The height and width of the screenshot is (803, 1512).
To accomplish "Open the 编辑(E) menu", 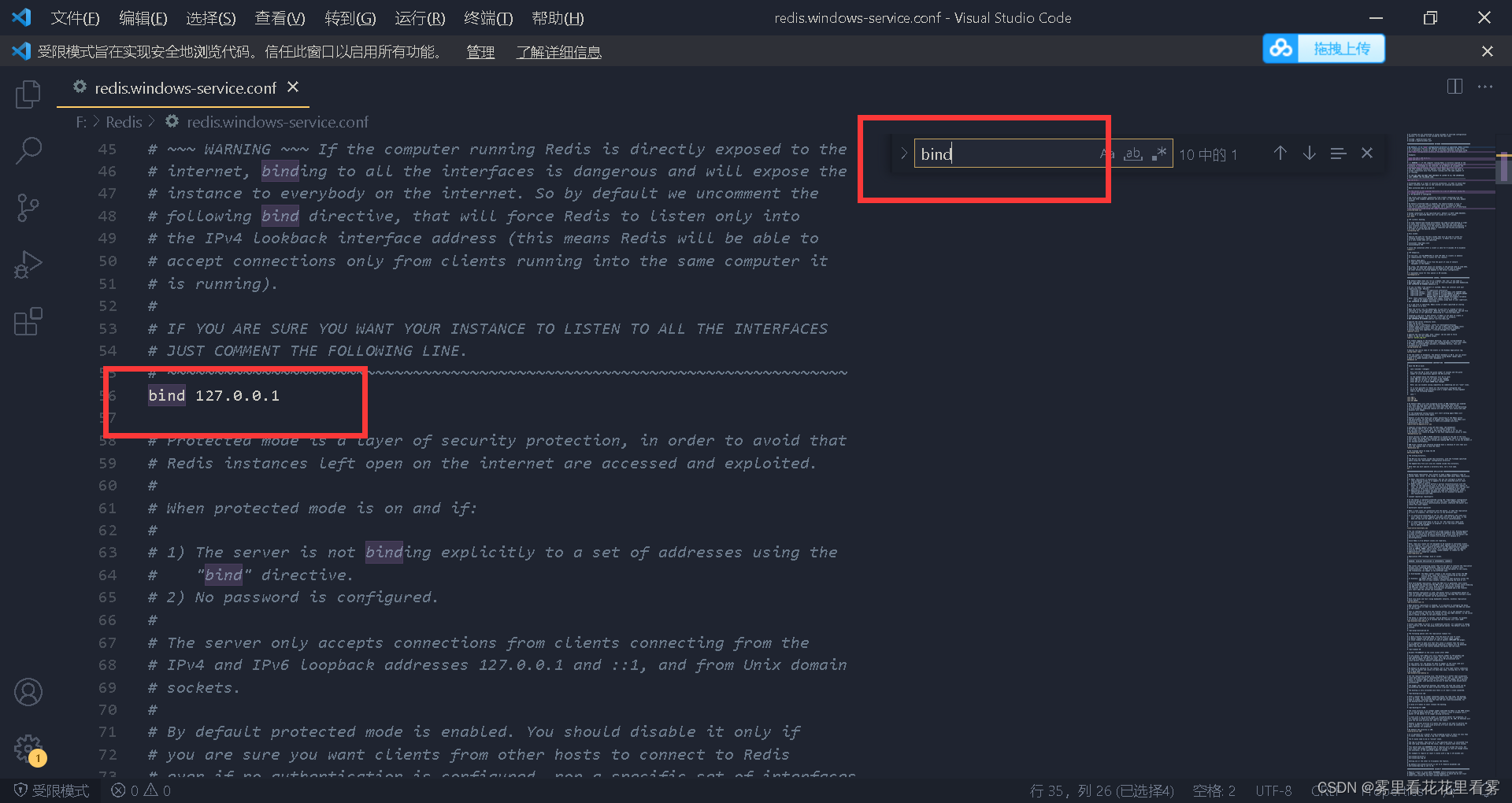I will pos(143,18).
